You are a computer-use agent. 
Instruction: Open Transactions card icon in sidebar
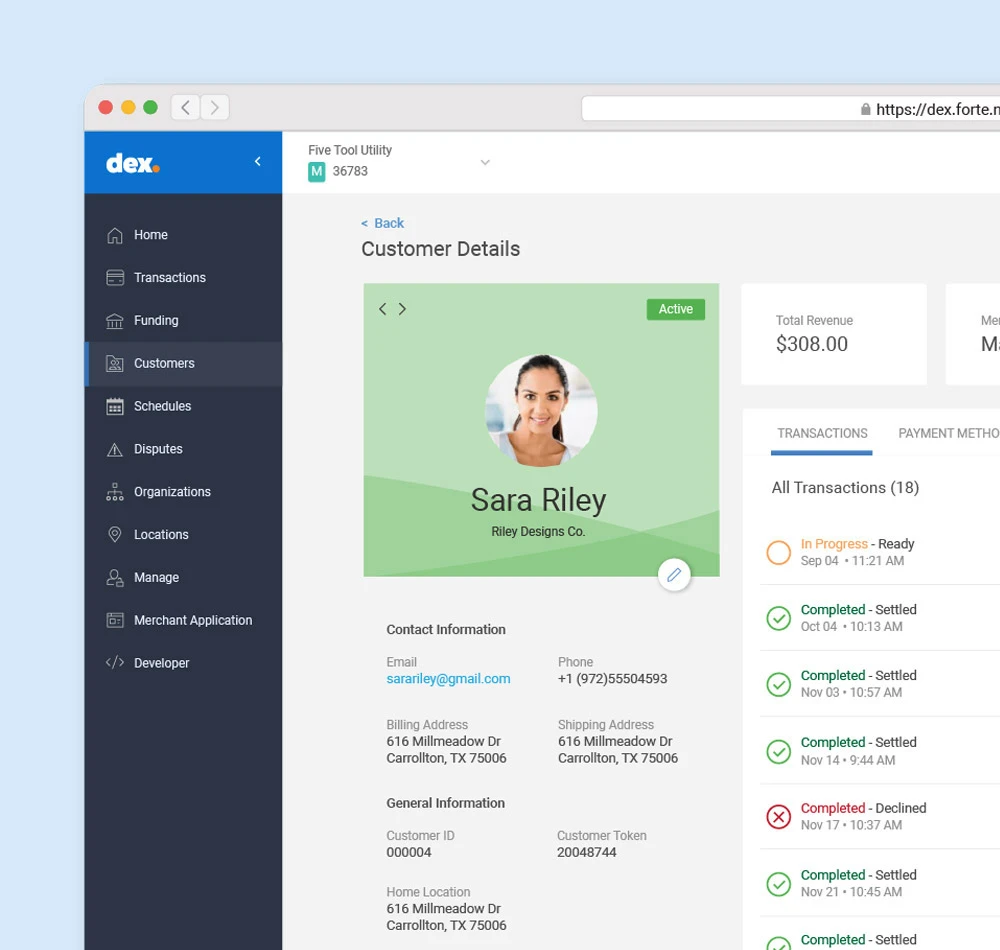[115, 278]
